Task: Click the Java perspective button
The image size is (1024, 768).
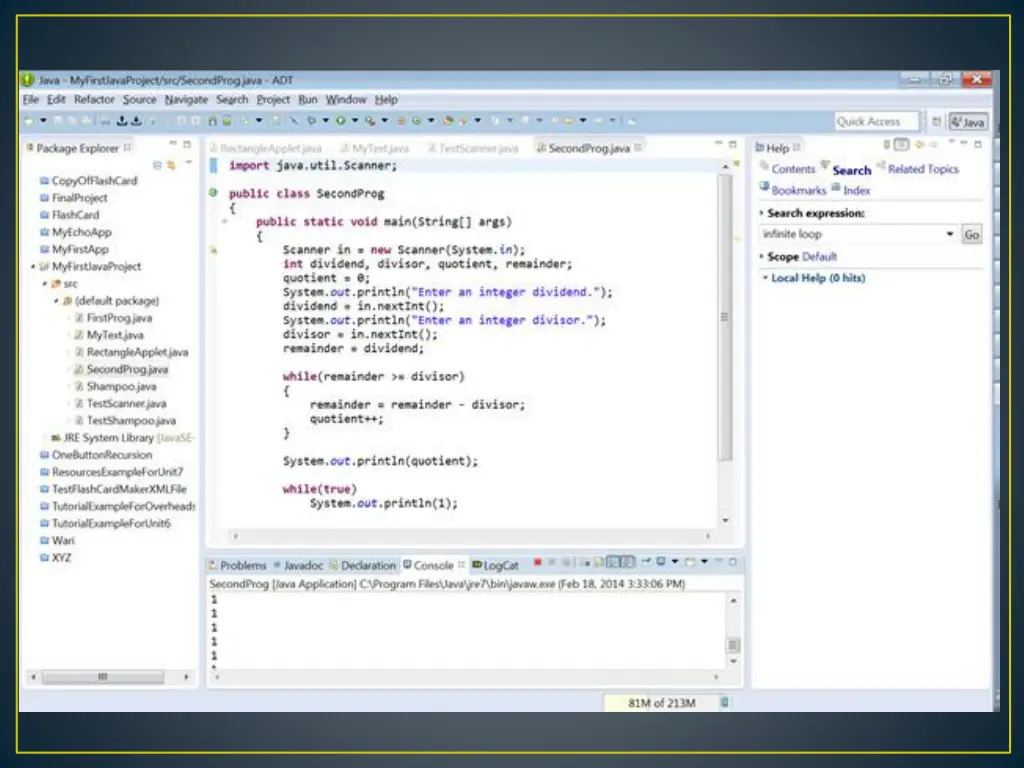Action: click(968, 121)
